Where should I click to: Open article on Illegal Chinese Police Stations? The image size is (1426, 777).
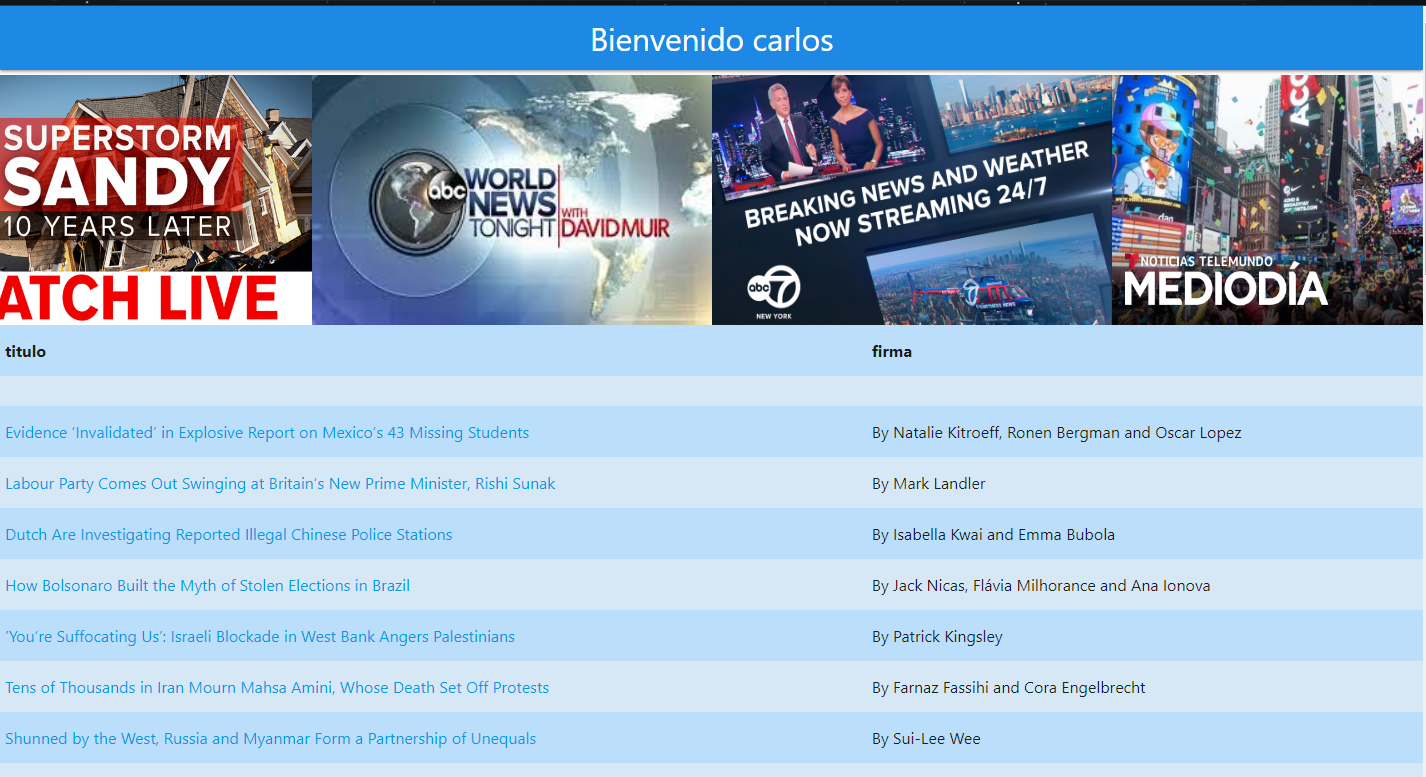(228, 534)
